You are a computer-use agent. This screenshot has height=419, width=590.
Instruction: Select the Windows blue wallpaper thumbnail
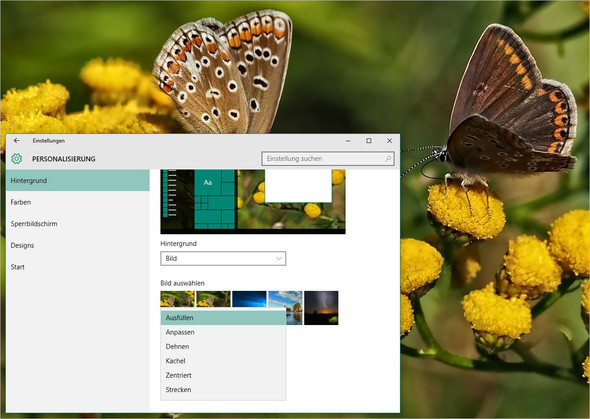pos(249,299)
